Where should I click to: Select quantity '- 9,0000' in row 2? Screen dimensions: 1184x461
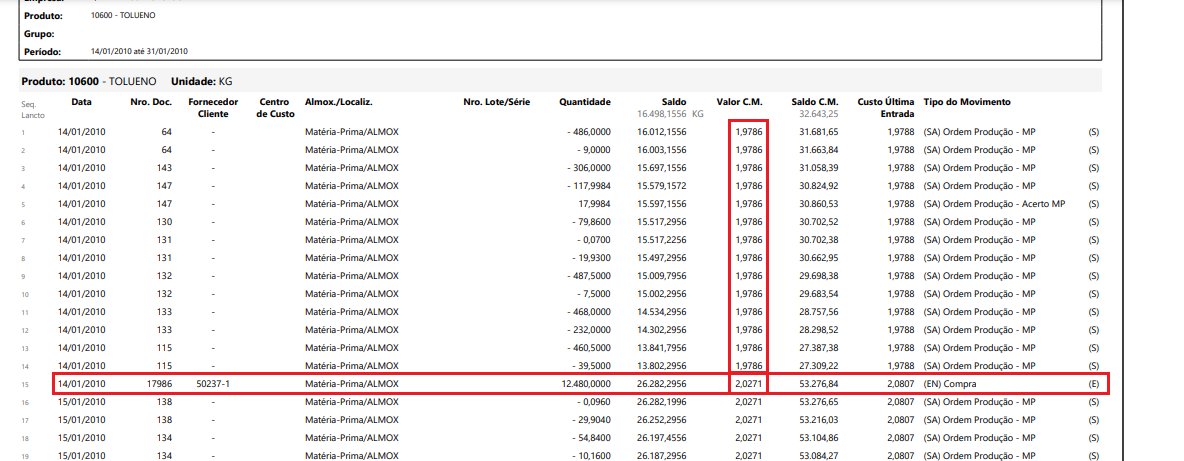coord(594,149)
